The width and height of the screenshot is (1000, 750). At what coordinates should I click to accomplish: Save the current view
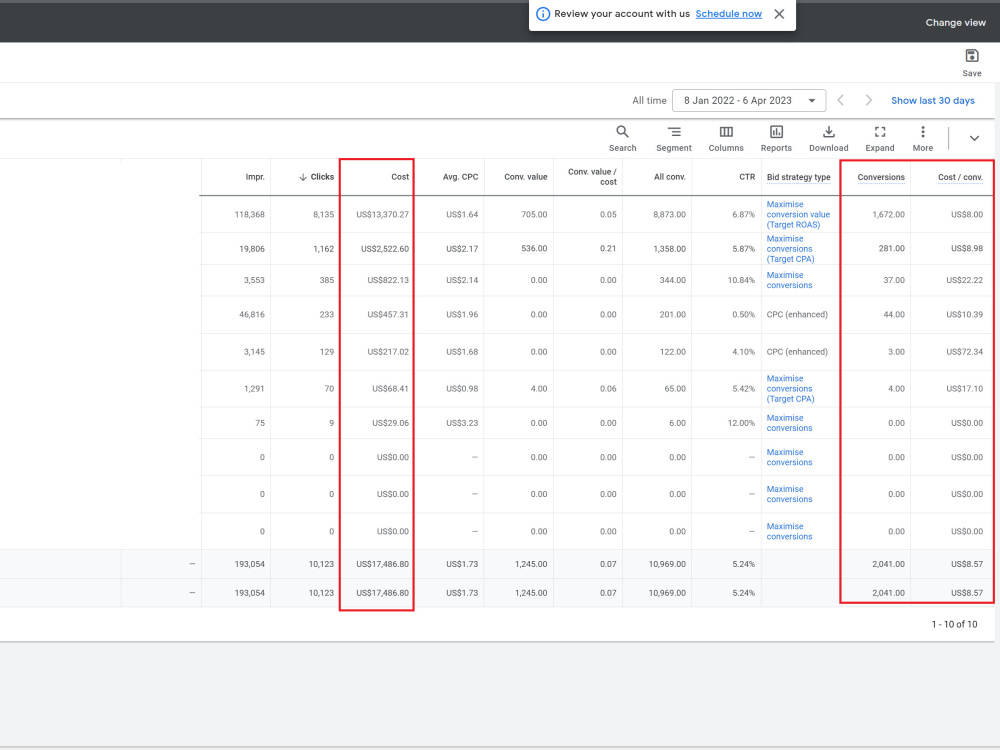tap(971, 62)
